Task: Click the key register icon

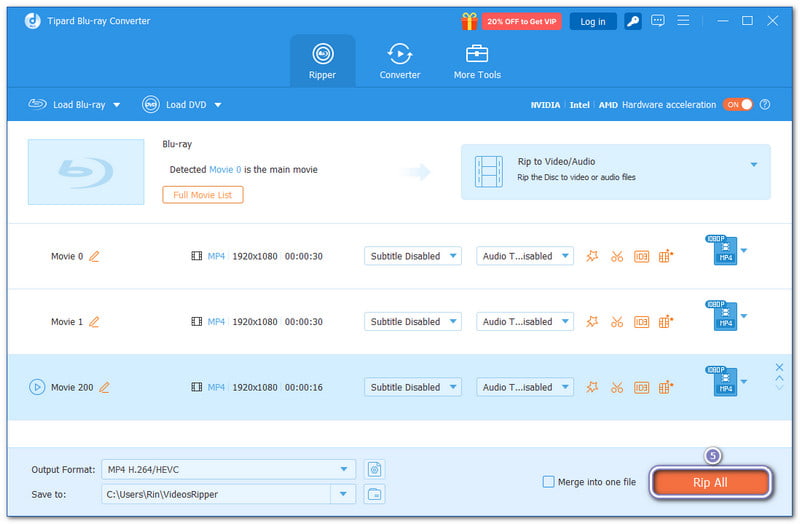Action: click(x=632, y=21)
